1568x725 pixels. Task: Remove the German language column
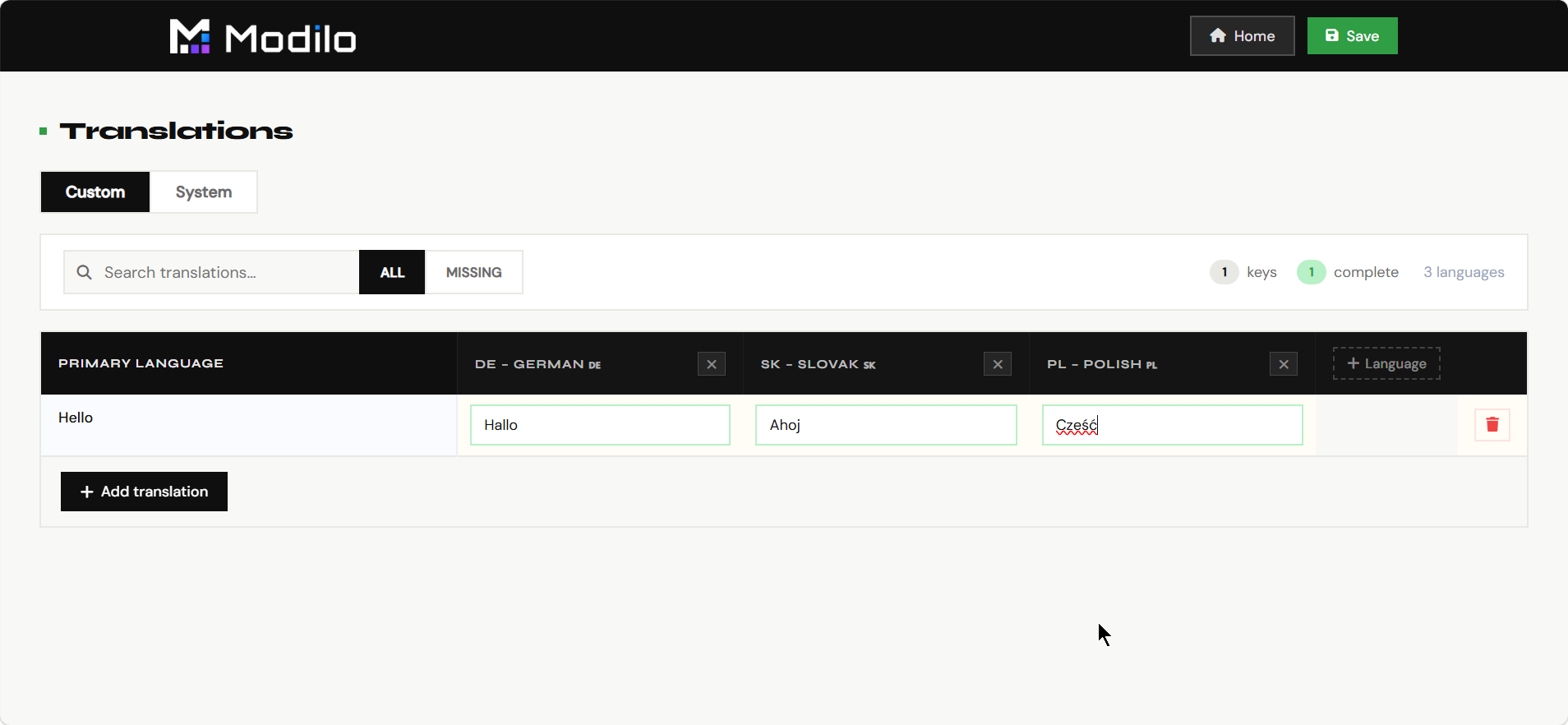point(712,364)
